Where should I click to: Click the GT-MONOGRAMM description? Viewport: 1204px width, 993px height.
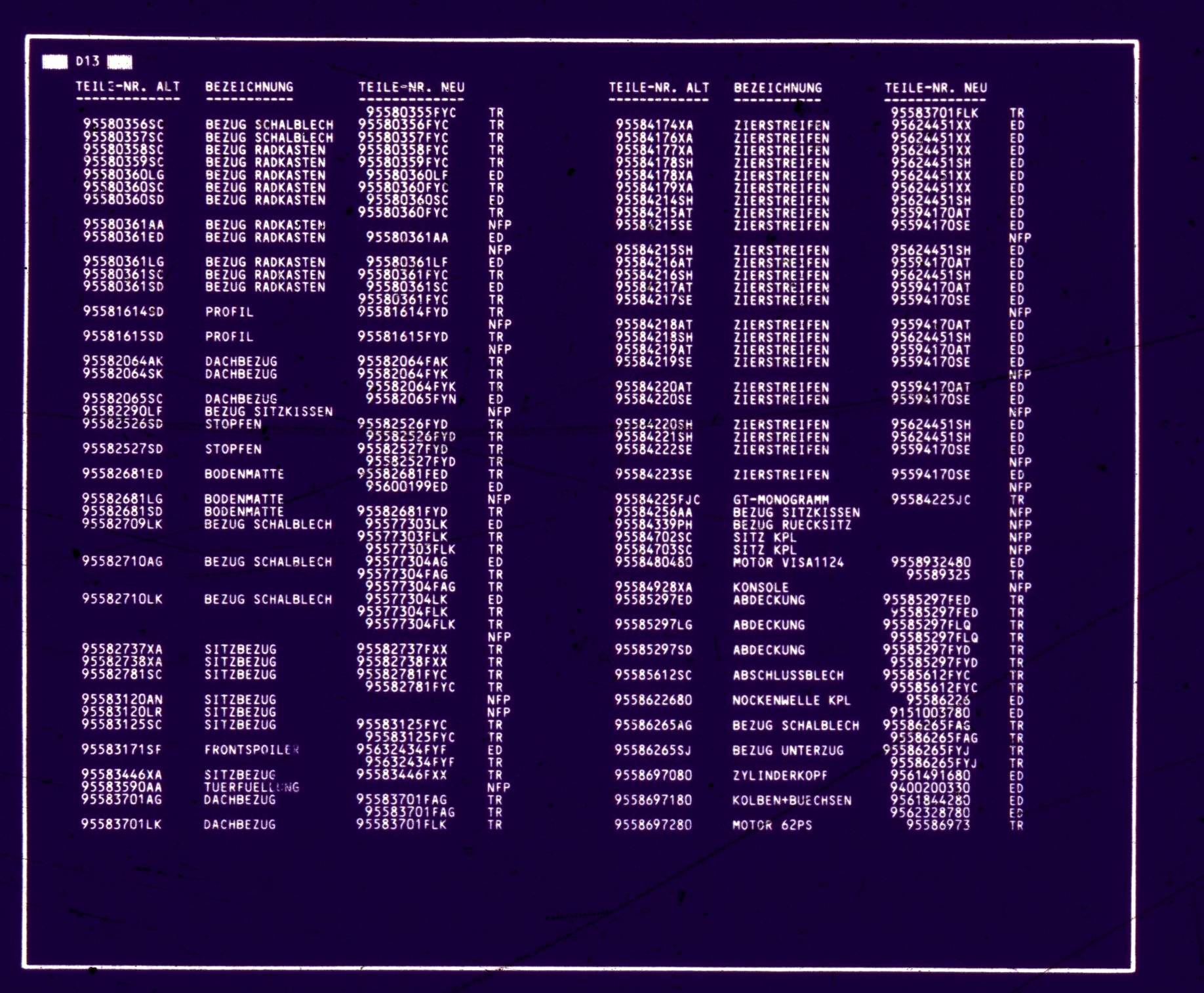pos(781,500)
